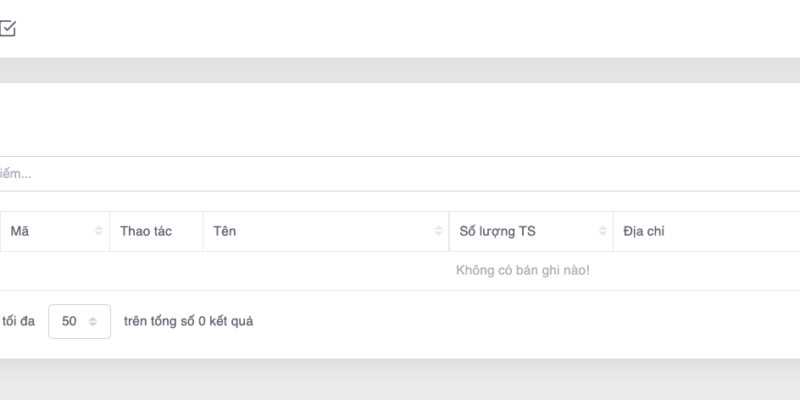Click the sort arrows beside Số lượng TS
This screenshot has height=400, width=800.
[x=602, y=231]
